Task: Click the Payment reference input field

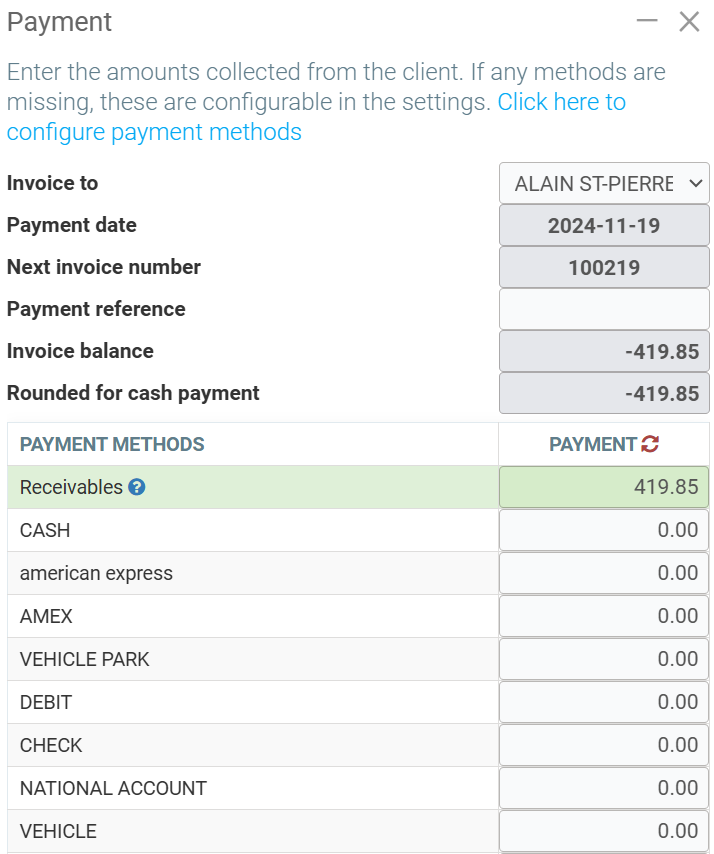Action: point(604,309)
